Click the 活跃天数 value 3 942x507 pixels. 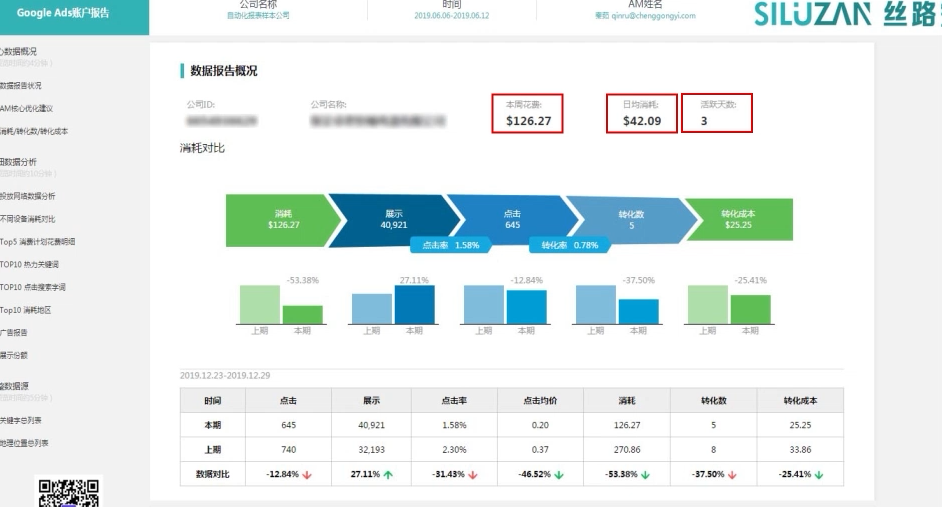pos(704,121)
